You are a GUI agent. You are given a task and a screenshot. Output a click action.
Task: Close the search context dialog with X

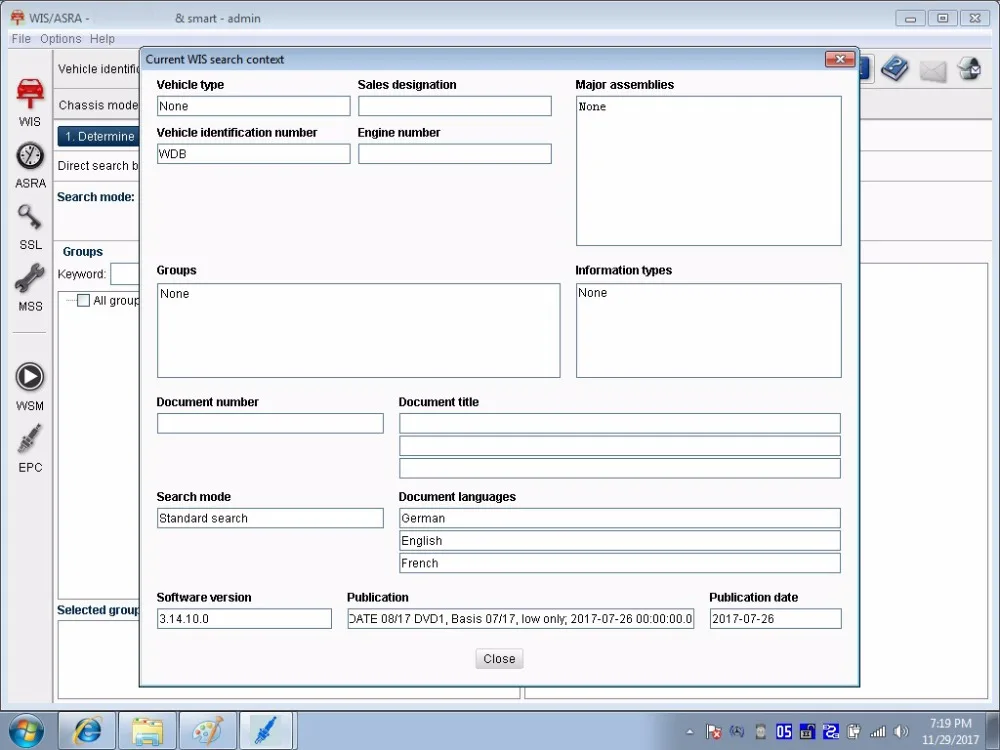(840, 59)
